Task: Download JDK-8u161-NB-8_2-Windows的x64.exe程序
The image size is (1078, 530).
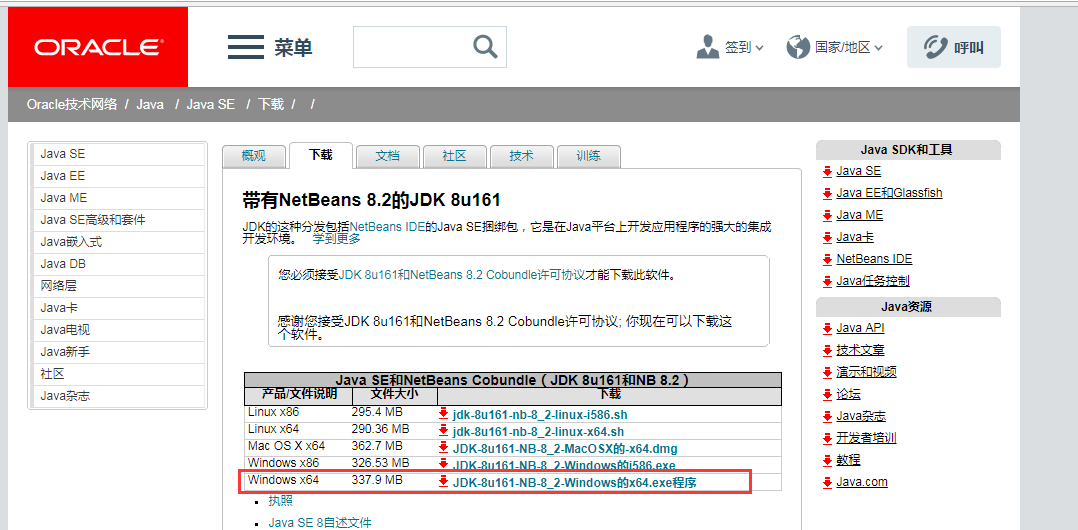Action: point(575,483)
